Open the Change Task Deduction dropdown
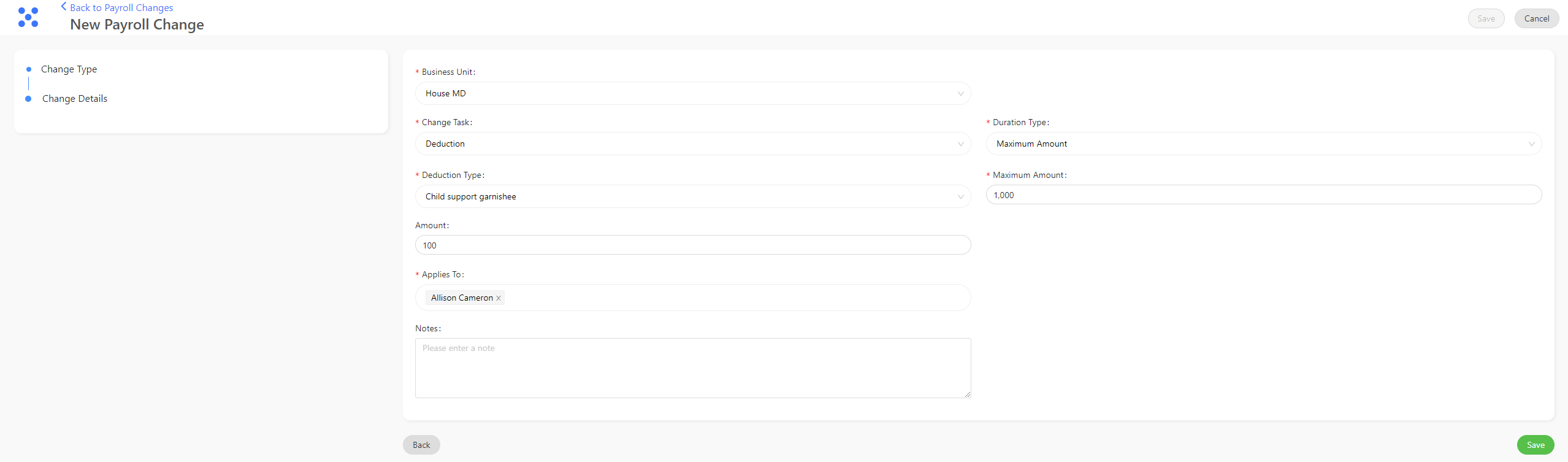 point(693,144)
